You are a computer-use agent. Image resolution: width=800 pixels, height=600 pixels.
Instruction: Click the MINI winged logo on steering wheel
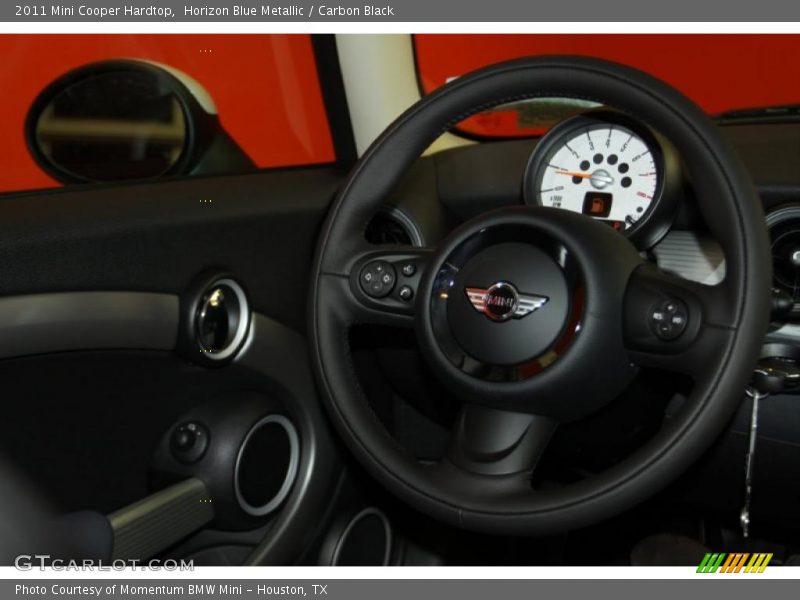click(506, 301)
